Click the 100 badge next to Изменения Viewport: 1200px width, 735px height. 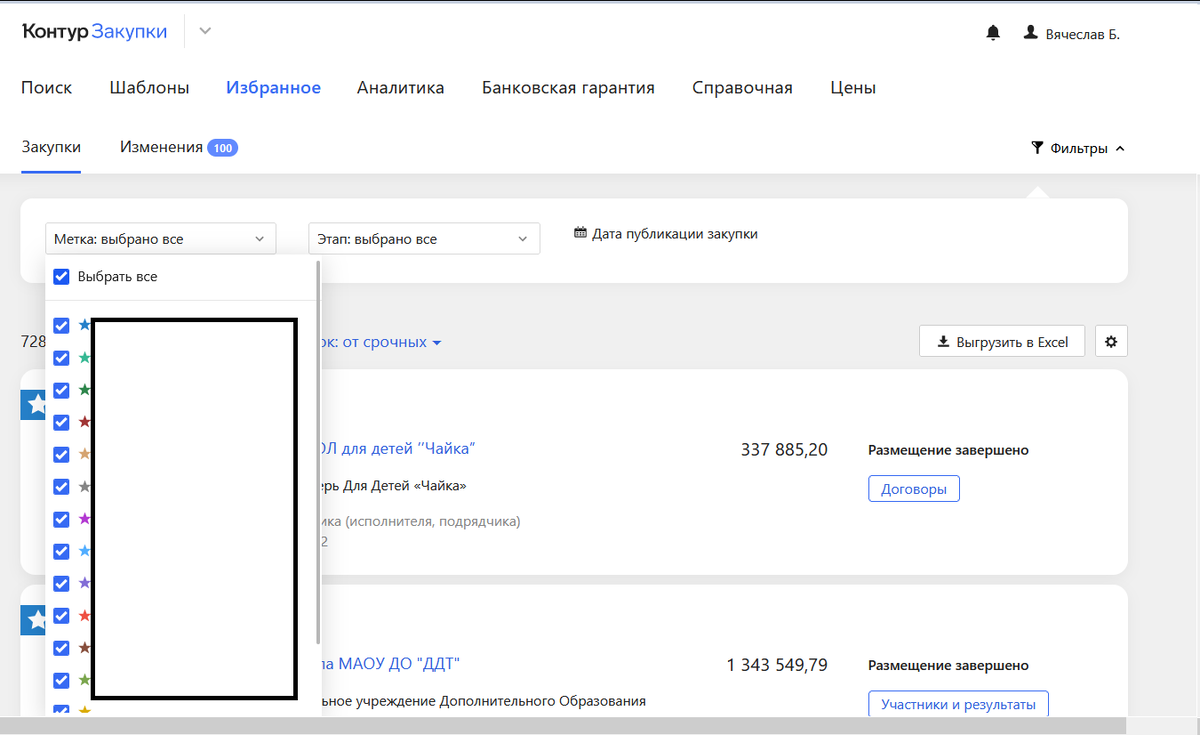pos(222,148)
